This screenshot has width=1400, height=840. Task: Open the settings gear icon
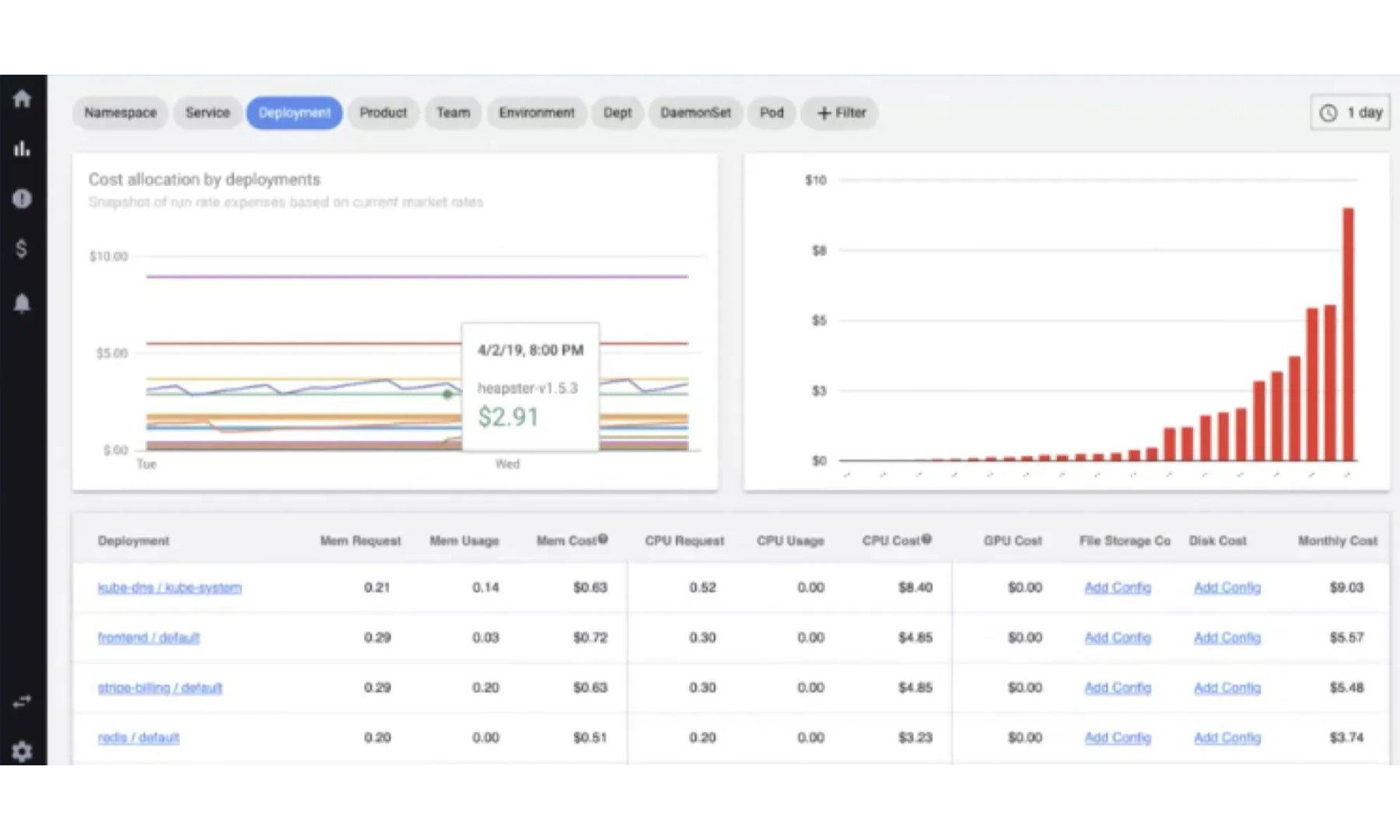[23, 752]
